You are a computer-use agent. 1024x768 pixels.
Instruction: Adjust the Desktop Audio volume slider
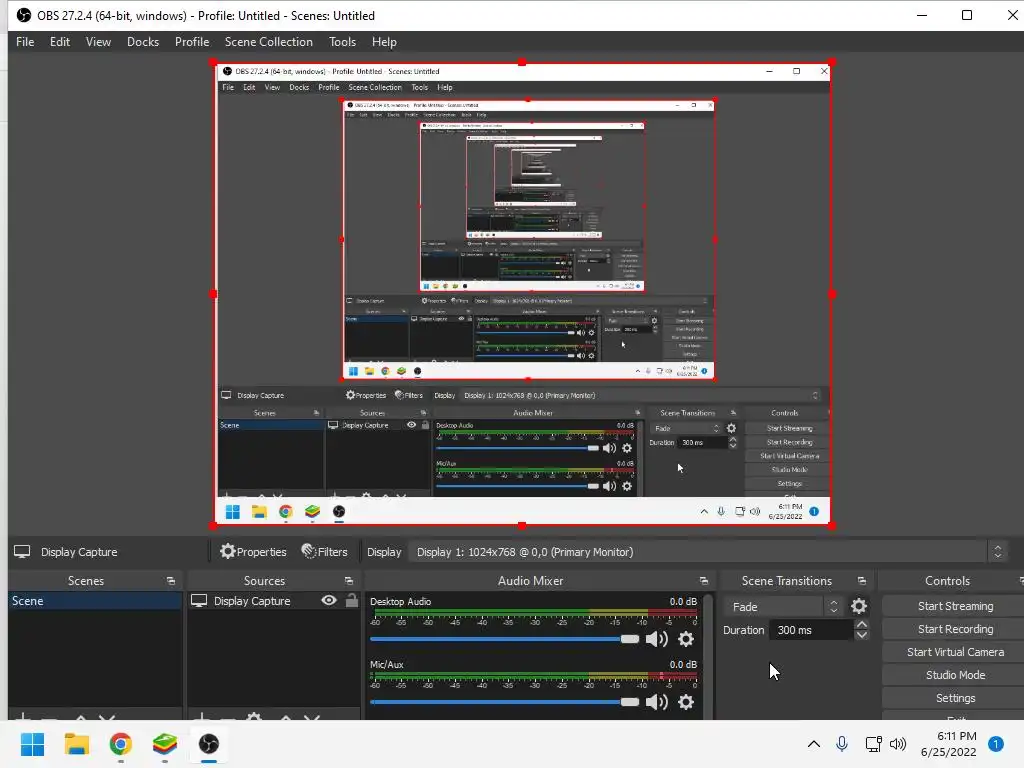tap(504, 639)
